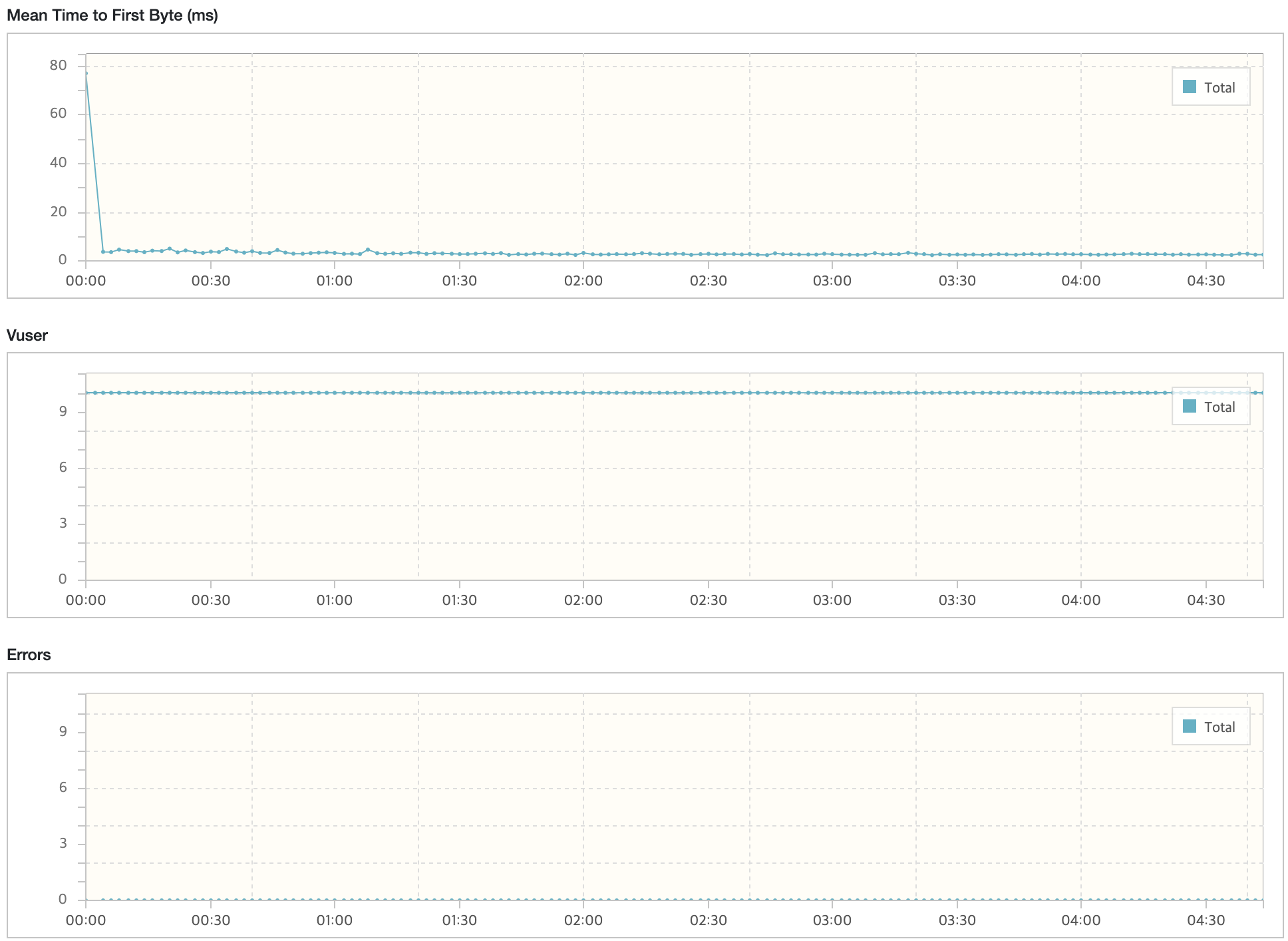The image size is (1288, 941).
Task: Click the 80 y-axis label in TTFB chart
Action: (59, 65)
